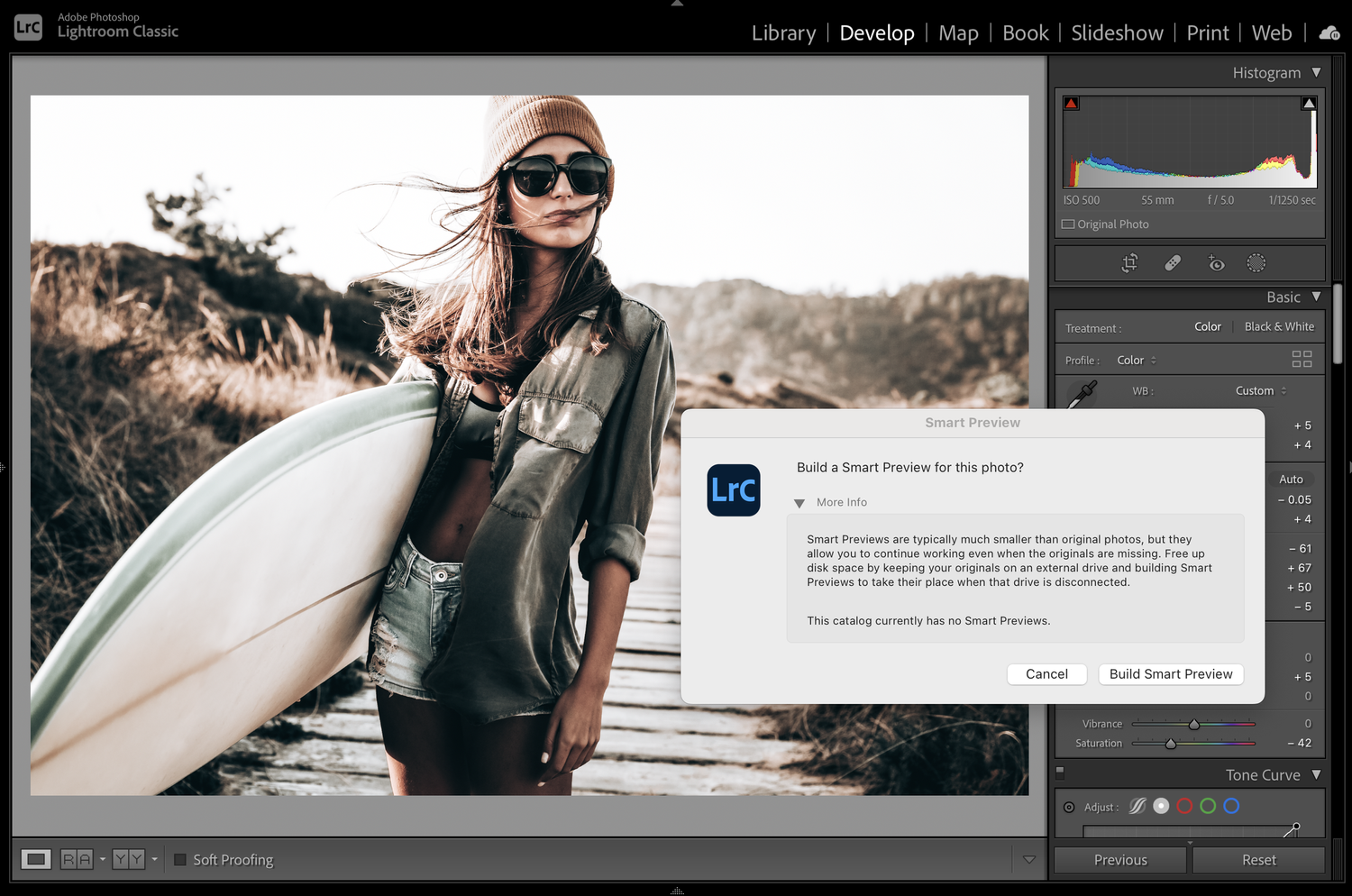Click the Before/After view button

76,859
